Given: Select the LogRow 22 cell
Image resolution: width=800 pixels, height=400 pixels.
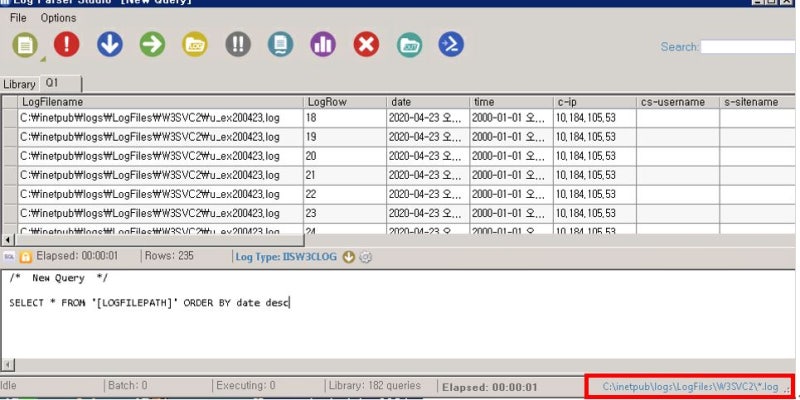Looking at the screenshot, I should coord(345,194).
